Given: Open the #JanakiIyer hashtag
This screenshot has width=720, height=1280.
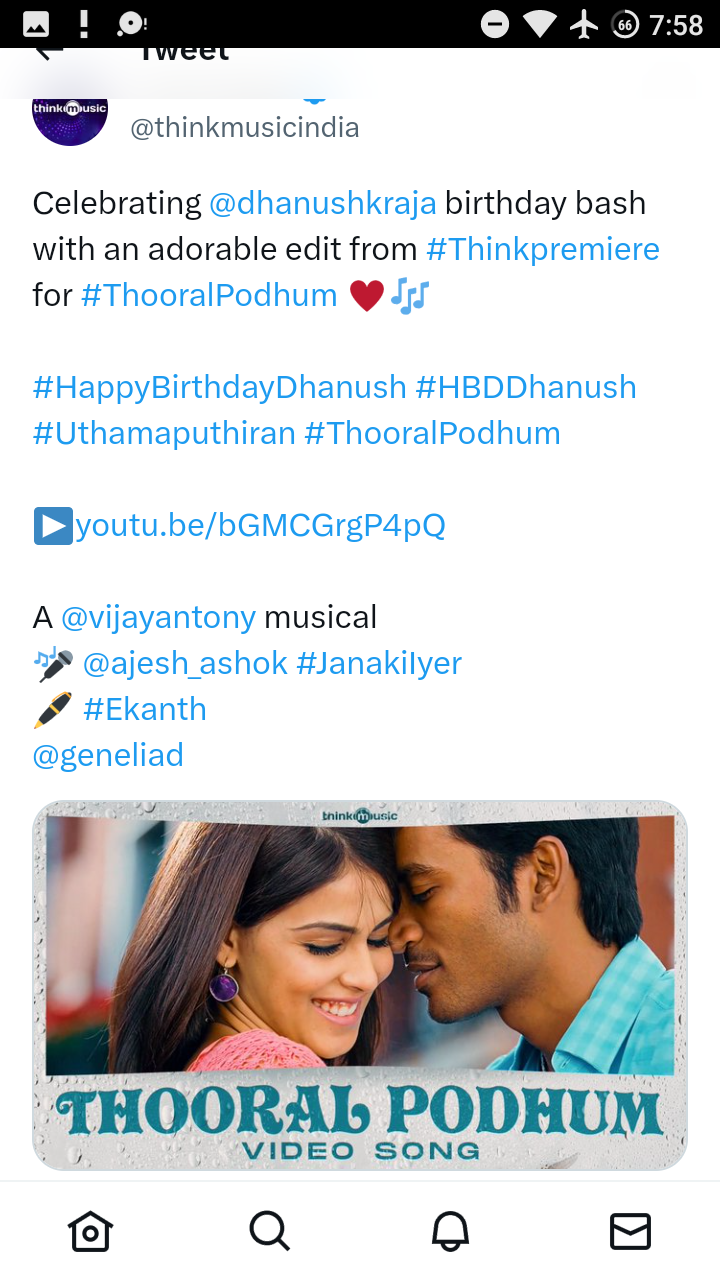Looking at the screenshot, I should 379,663.
